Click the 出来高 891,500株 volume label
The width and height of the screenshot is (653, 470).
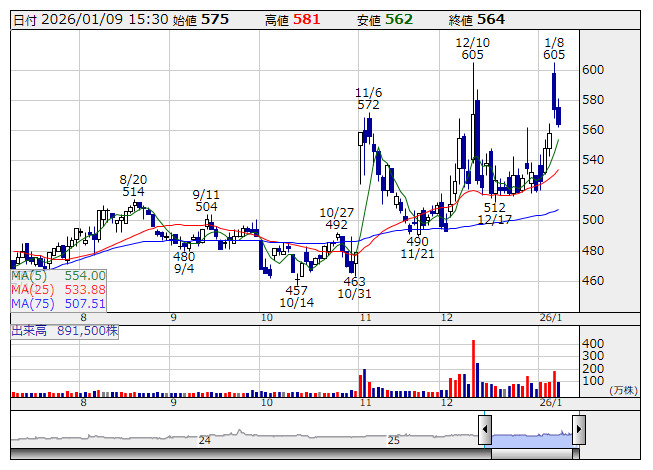coord(65,331)
